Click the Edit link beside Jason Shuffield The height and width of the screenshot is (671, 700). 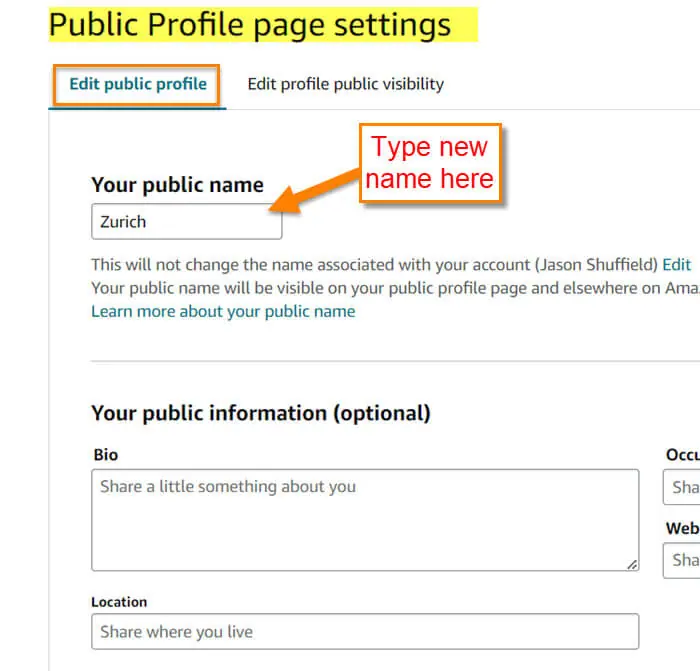click(x=676, y=265)
